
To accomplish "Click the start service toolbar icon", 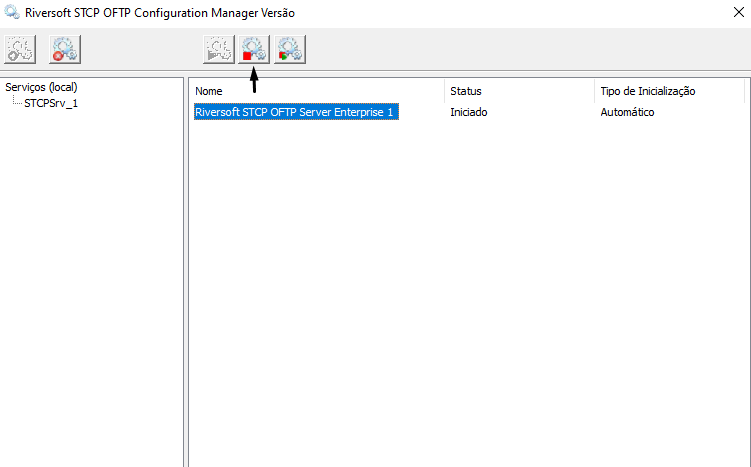I will pyautogui.click(x=219, y=49).
